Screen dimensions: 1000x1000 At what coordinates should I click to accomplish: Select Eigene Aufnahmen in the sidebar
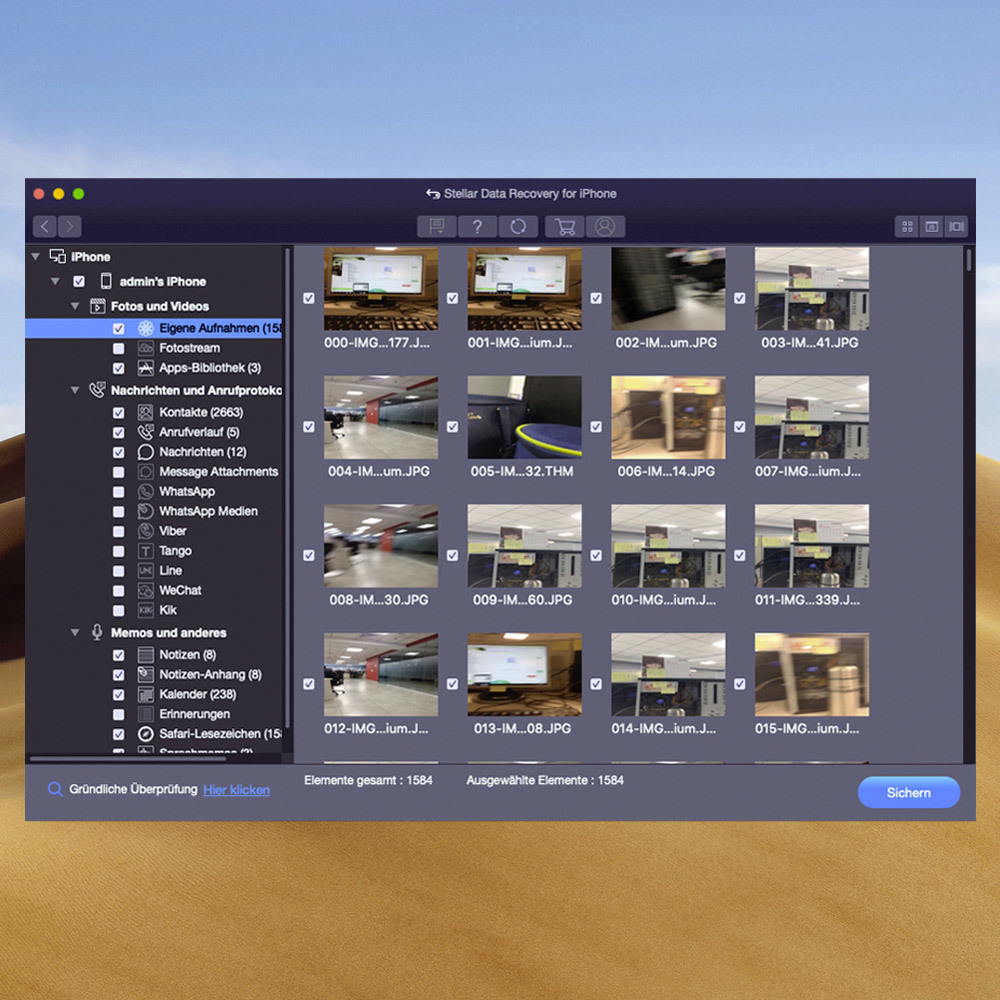coord(154,328)
